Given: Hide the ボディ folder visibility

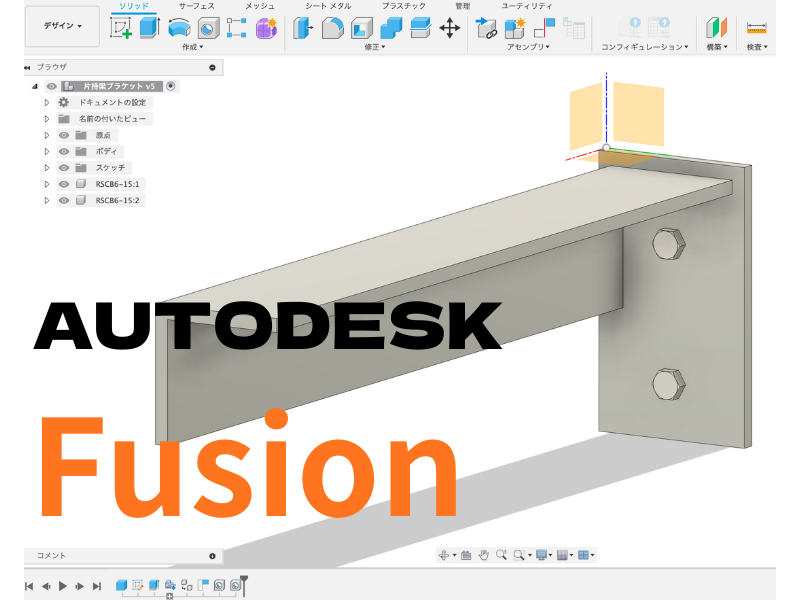Looking at the screenshot, I should pyautogui.click(x=63, y=151).
